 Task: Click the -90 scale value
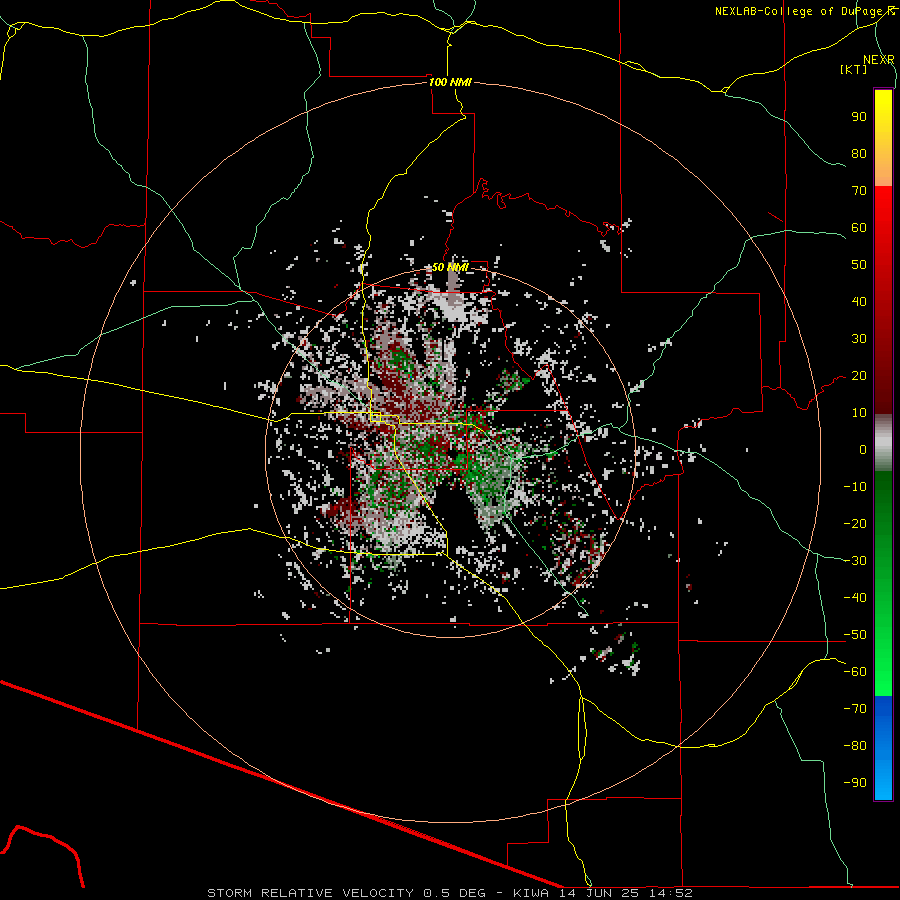tap(855, 783)
